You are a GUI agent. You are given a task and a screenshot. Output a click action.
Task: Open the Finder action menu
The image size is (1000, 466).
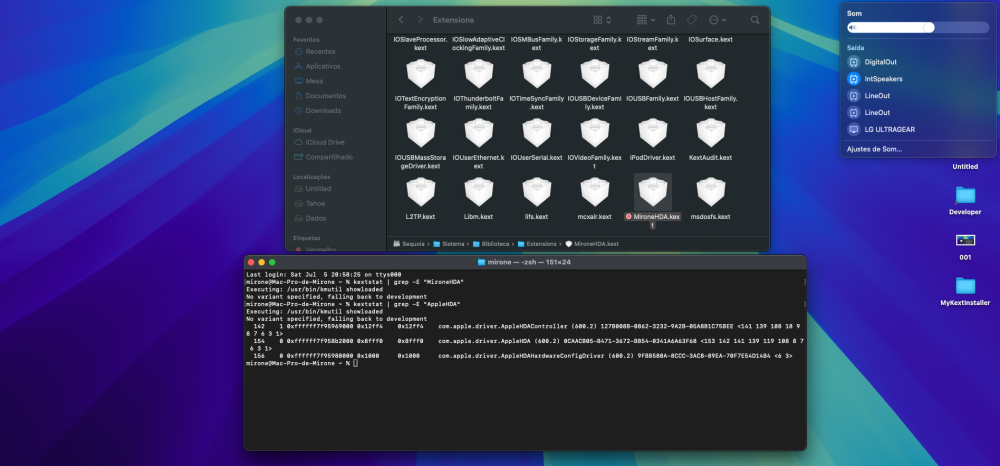click(717, 20)
